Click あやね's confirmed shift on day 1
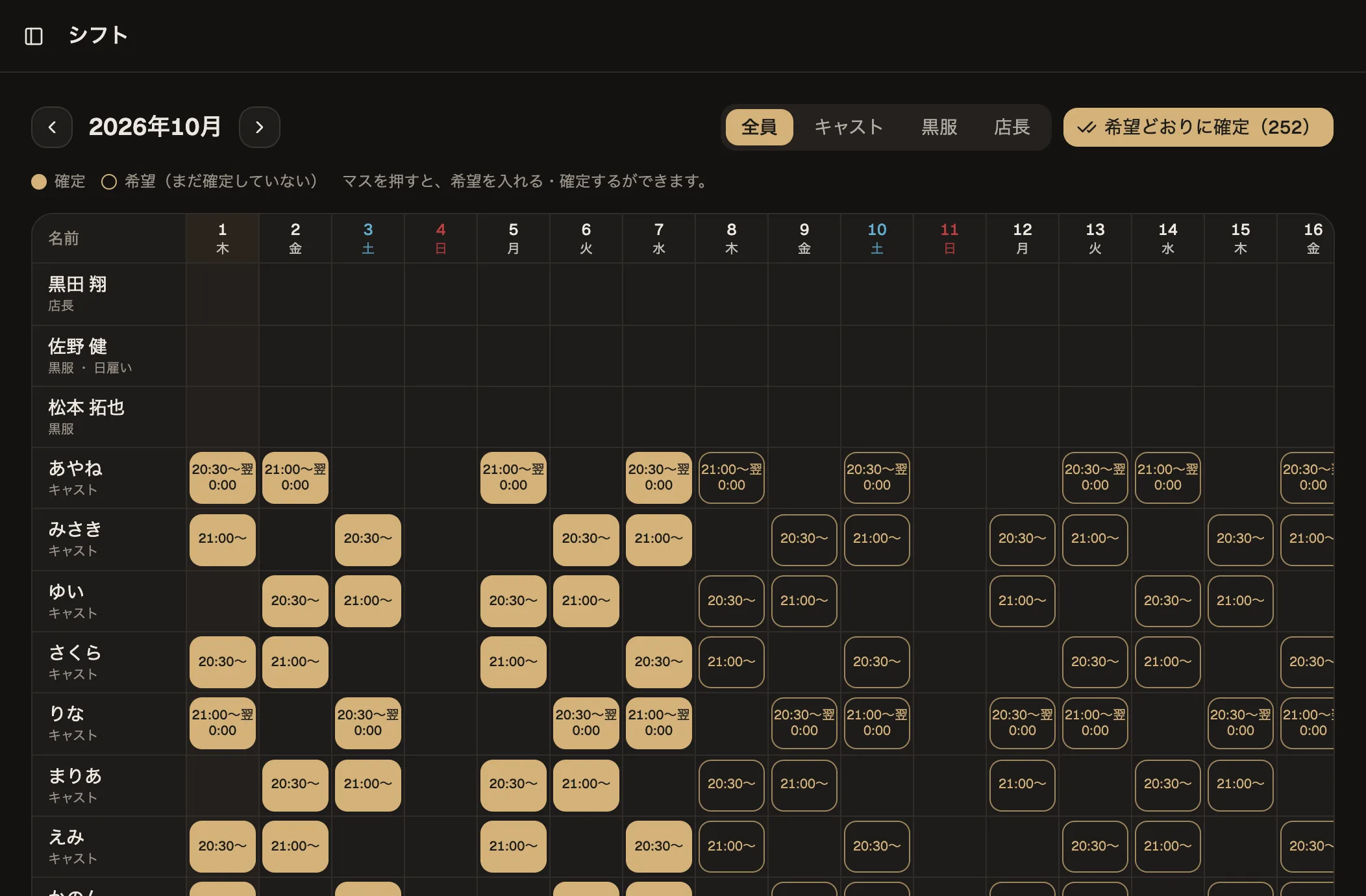 point(223,478)
